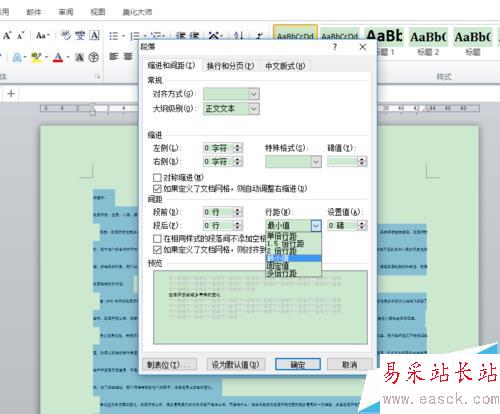
Task: Open the 美化大师 ribbon tab
Action: tap(137, 12)
